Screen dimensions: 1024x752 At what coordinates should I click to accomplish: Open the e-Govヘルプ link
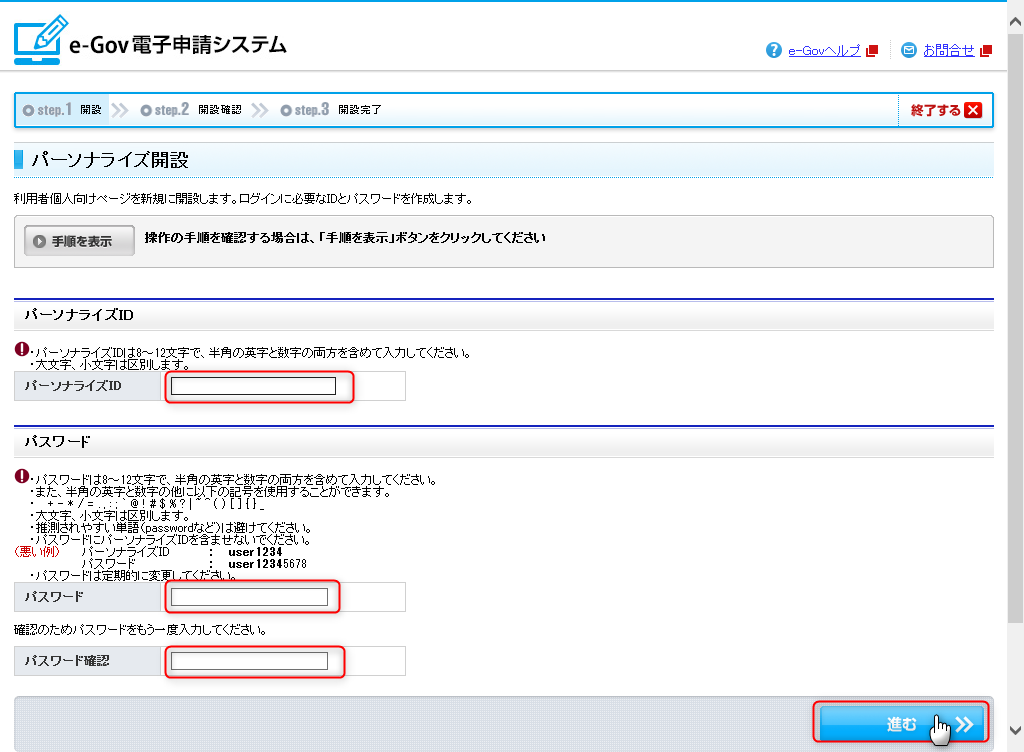tap(824, 50)
